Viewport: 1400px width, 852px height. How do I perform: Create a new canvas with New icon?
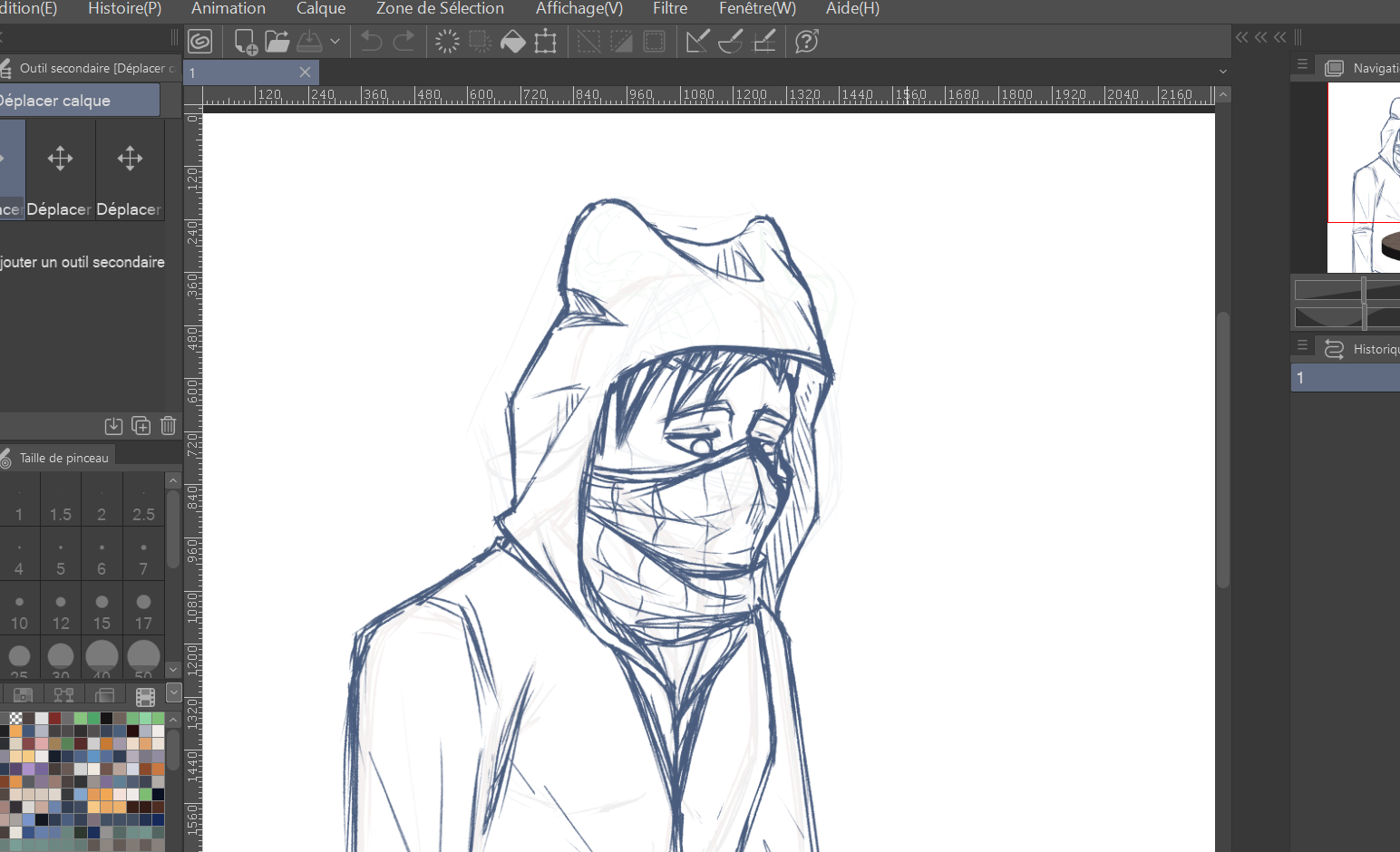tap(245, 42)
